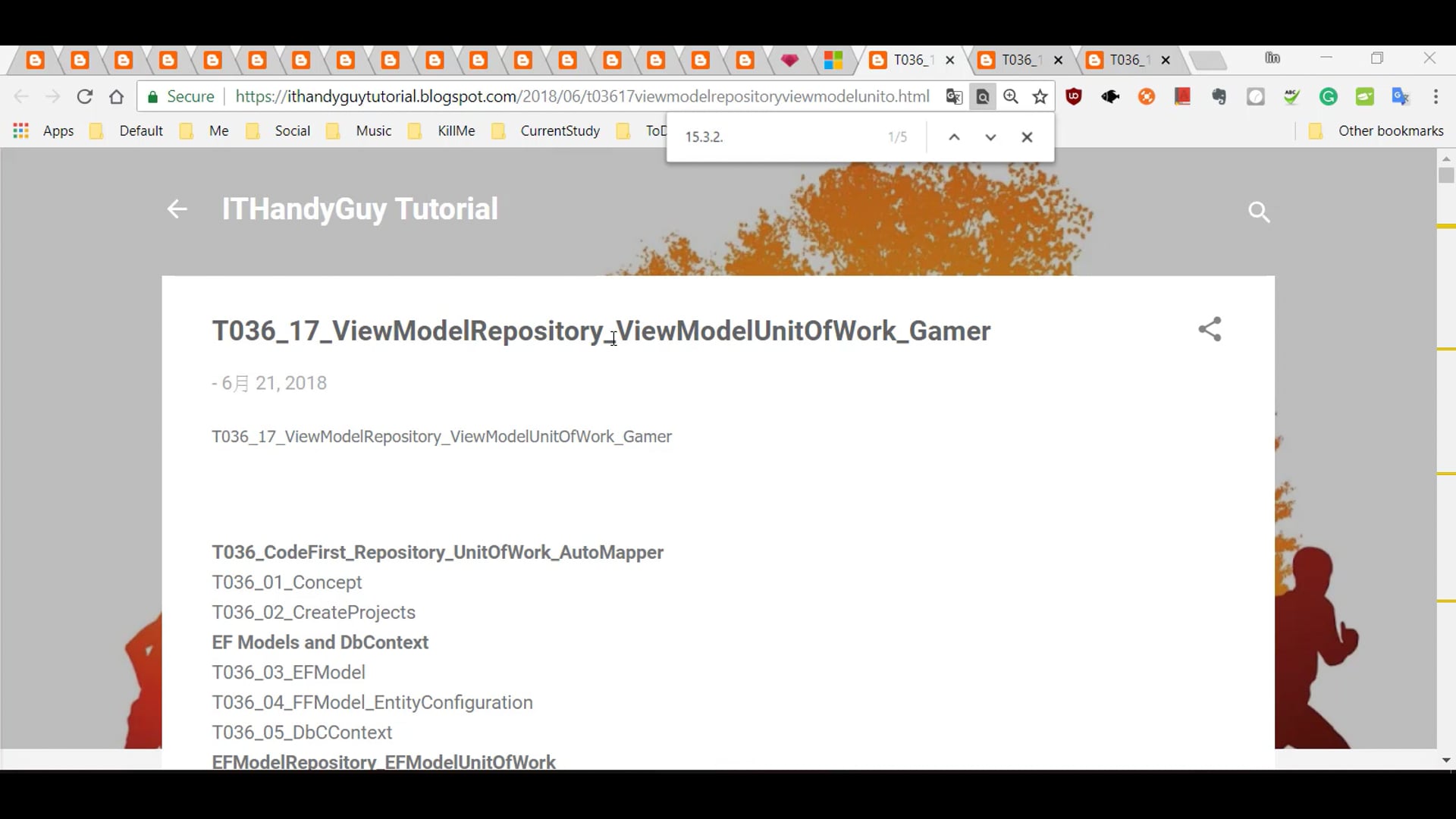The width and height of the screenshot is (1456, 819).
Task: Open the Google Translate extension icon
Action: 1400,96
